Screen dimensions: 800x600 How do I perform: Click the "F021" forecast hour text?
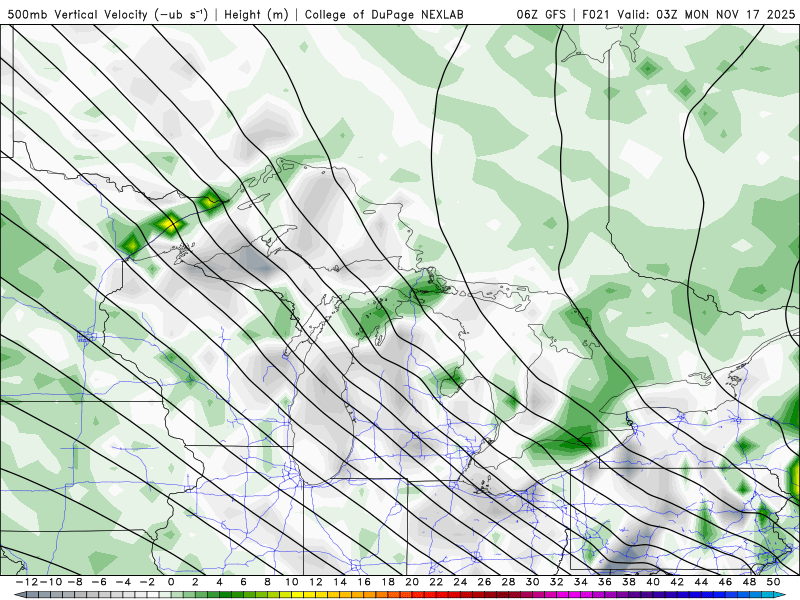point(597,14)
